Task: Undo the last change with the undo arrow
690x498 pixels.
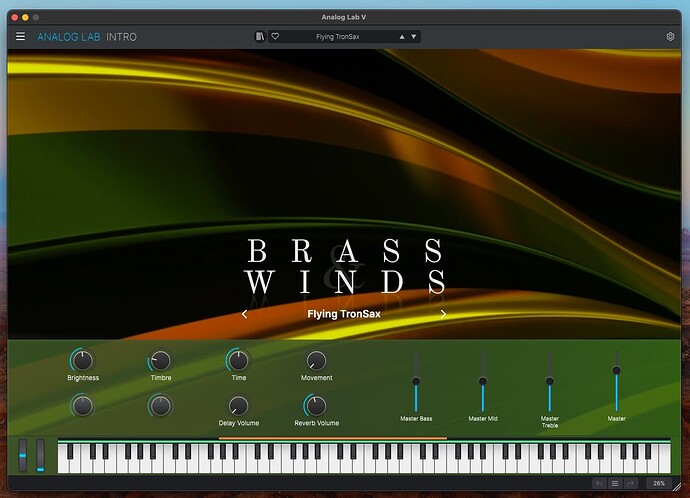Action: (599, 483)
